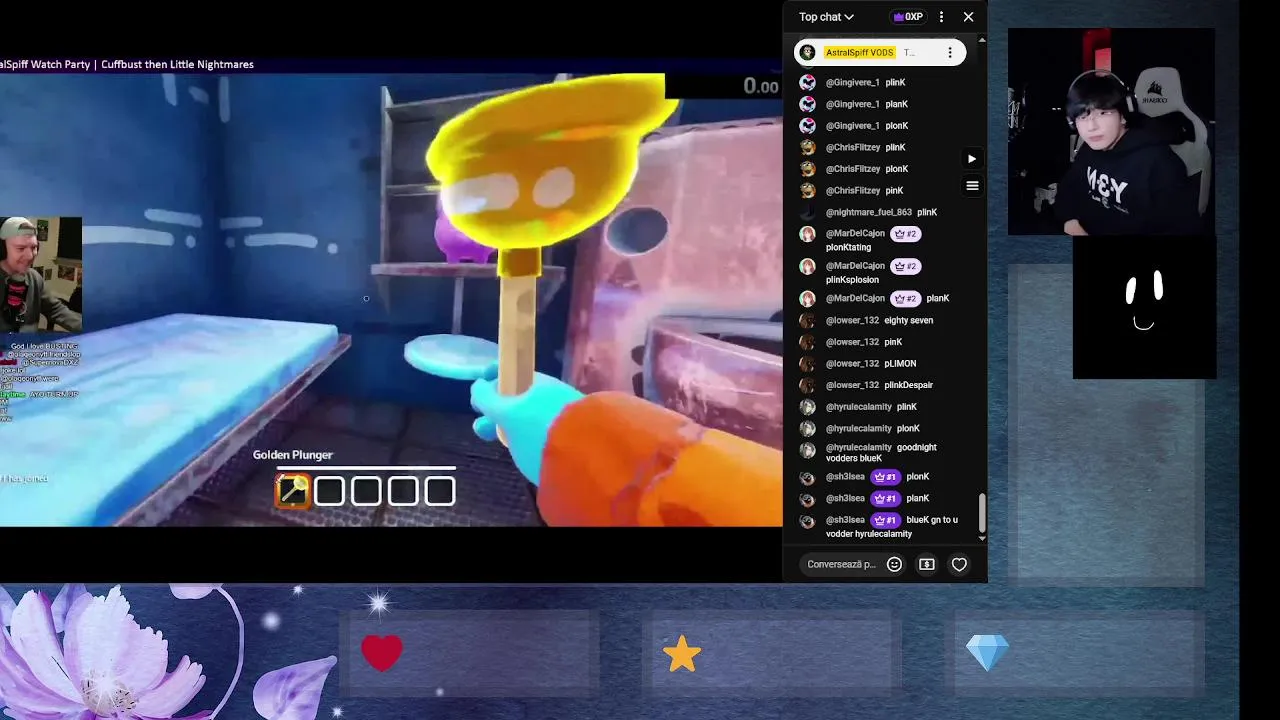Click the chat scrollbar thumb
Image resolution: width=1280 pixels, height=720 pixels.
click(982, 512)
